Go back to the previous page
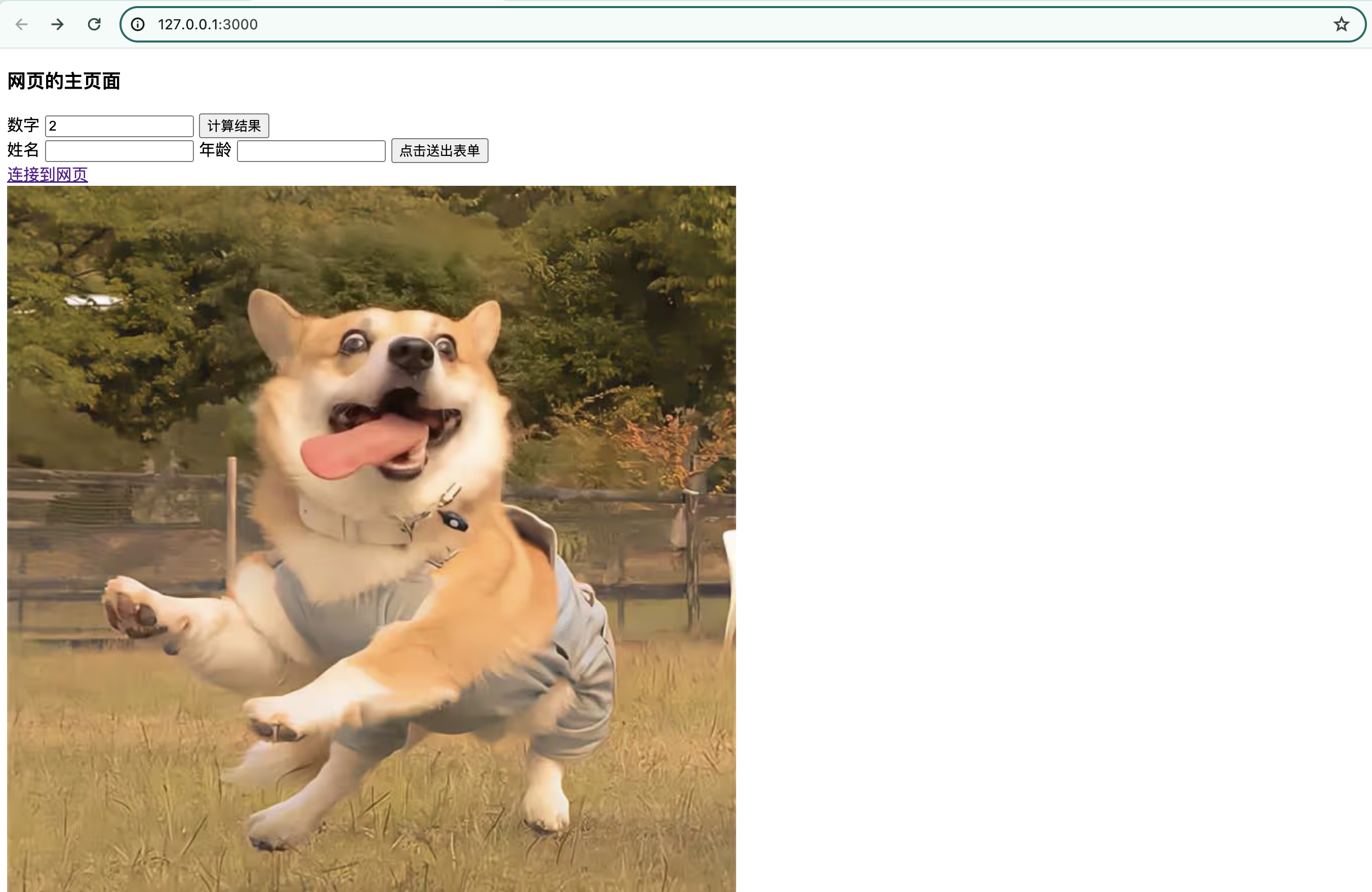Screen dimensions: 1372x892 pos(21,24)
